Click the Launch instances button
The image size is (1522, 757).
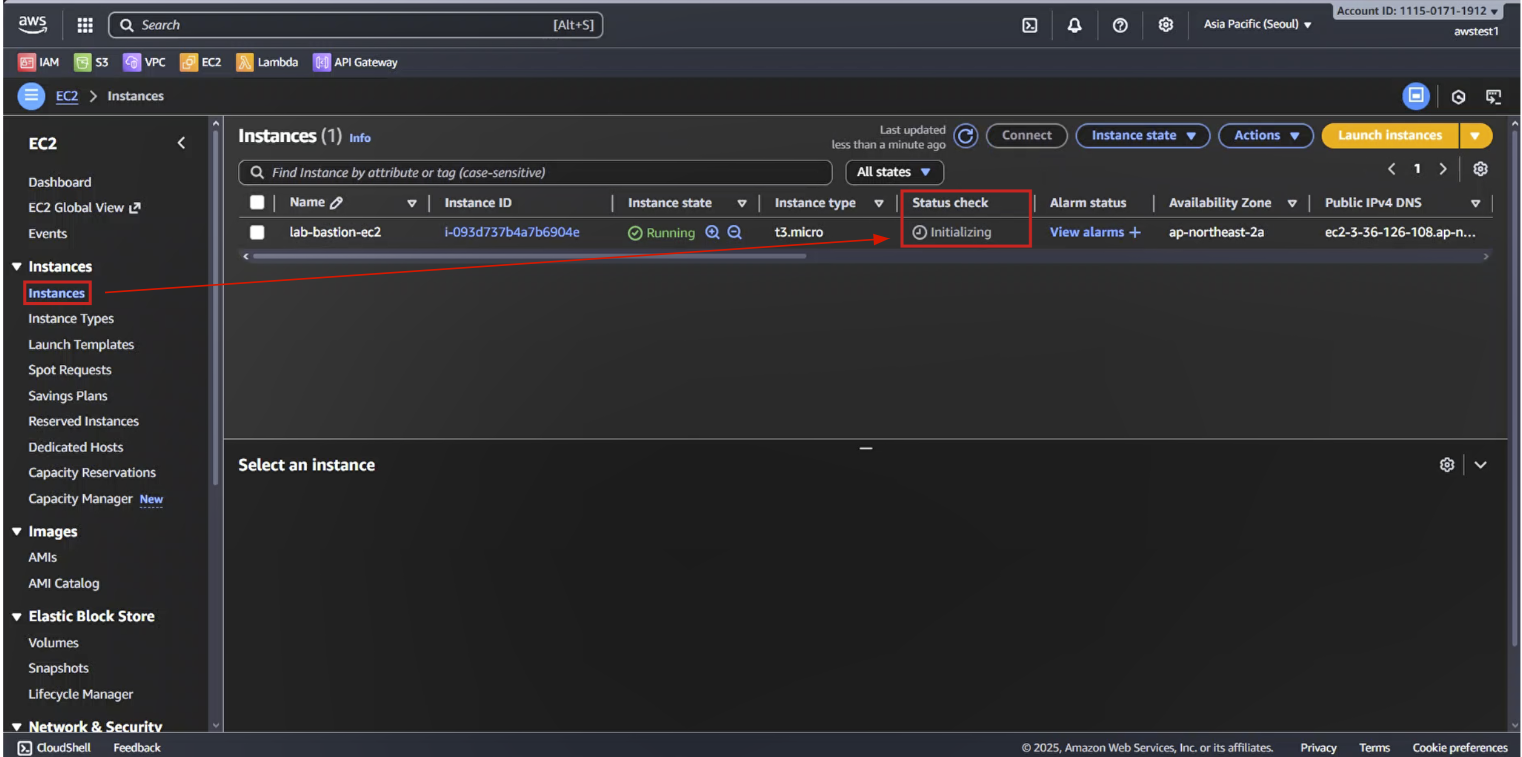point(1390,136)
